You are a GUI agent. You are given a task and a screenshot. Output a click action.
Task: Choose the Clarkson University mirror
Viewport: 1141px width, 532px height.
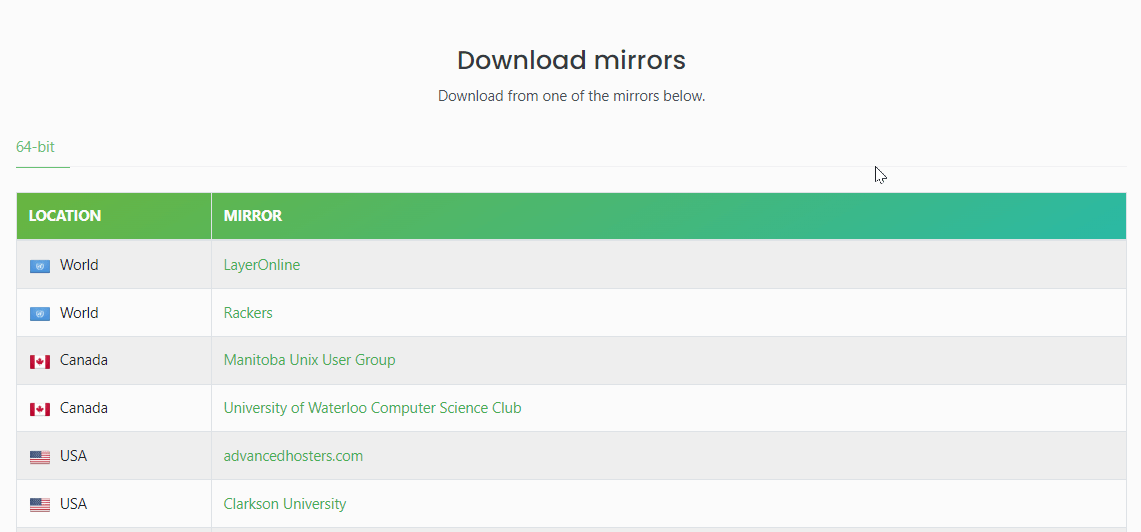285,504
